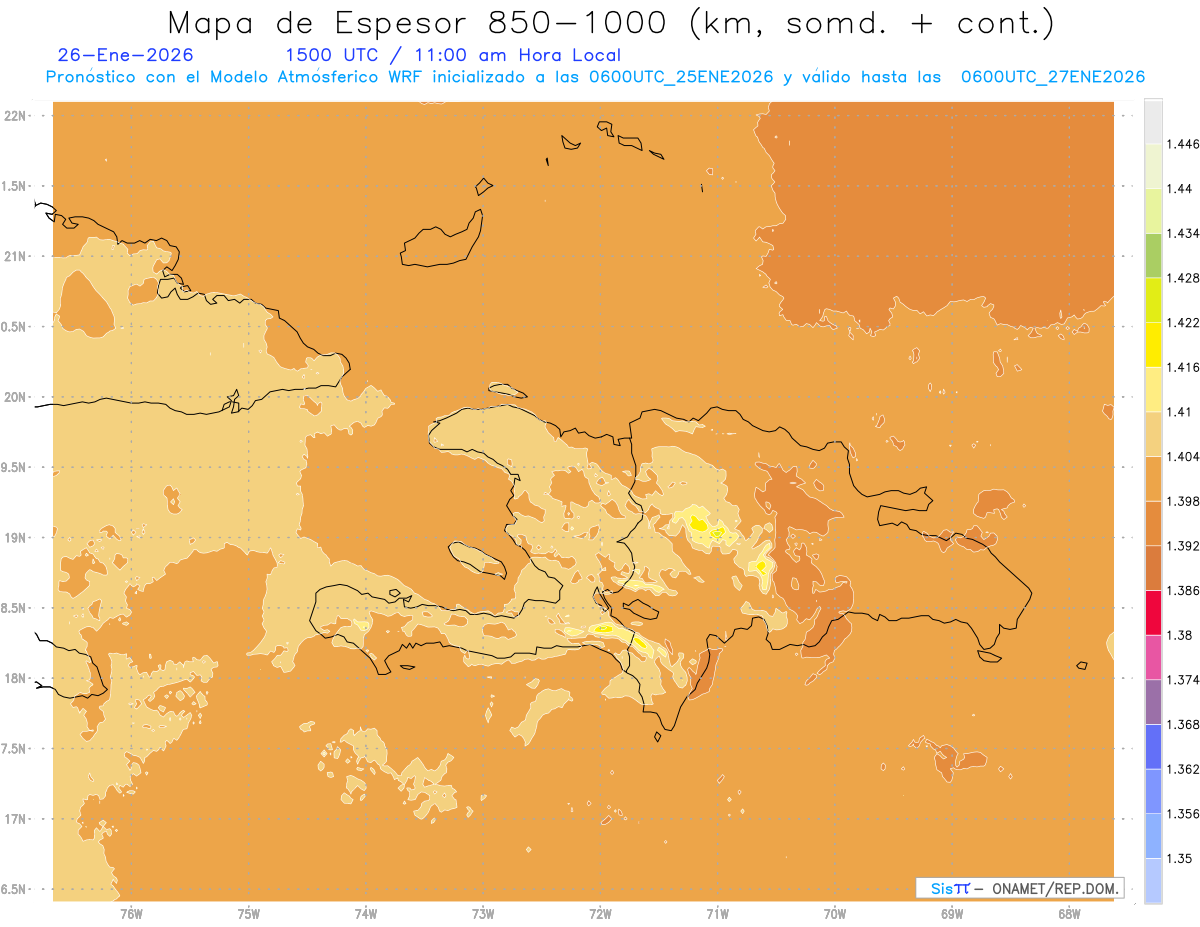The image size is (1200, 927).
Task: Click the '71W' longitude label
Action: 717,913
